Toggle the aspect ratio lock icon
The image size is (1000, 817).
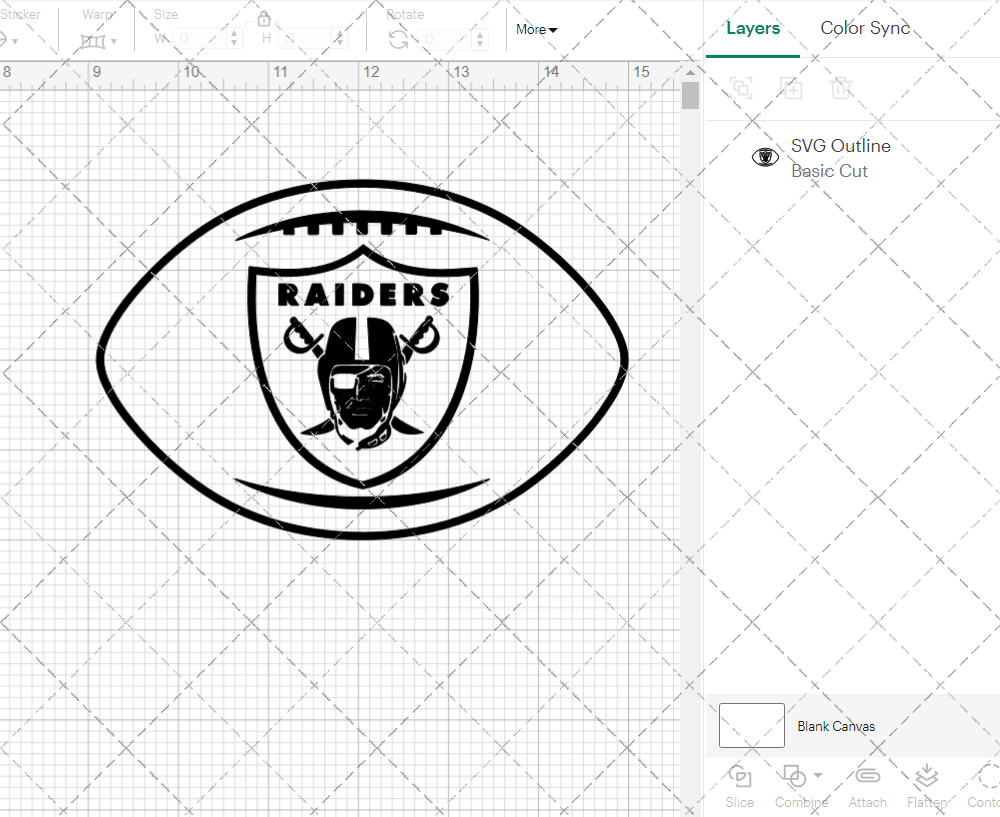pos(263,19)
